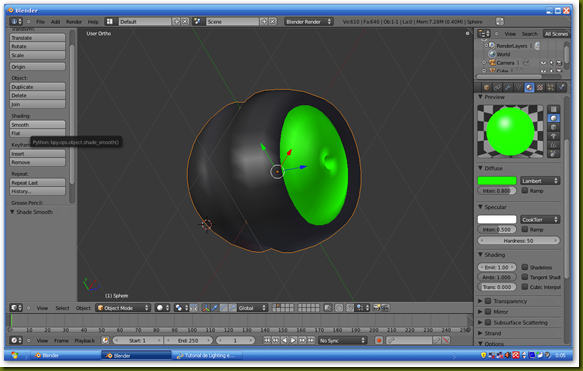Click the Join button
Viewport: 583px width, 371px height.
click(x=37, y=104)
